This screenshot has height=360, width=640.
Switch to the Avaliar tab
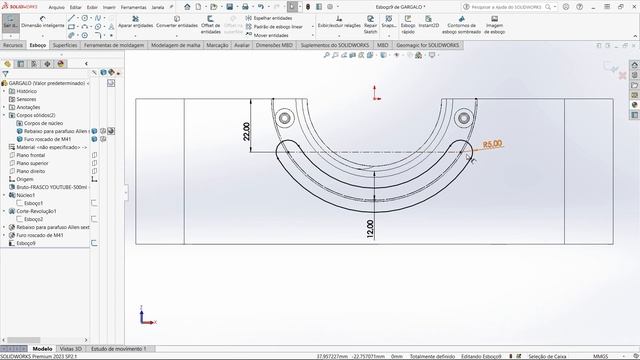[242, 45]
